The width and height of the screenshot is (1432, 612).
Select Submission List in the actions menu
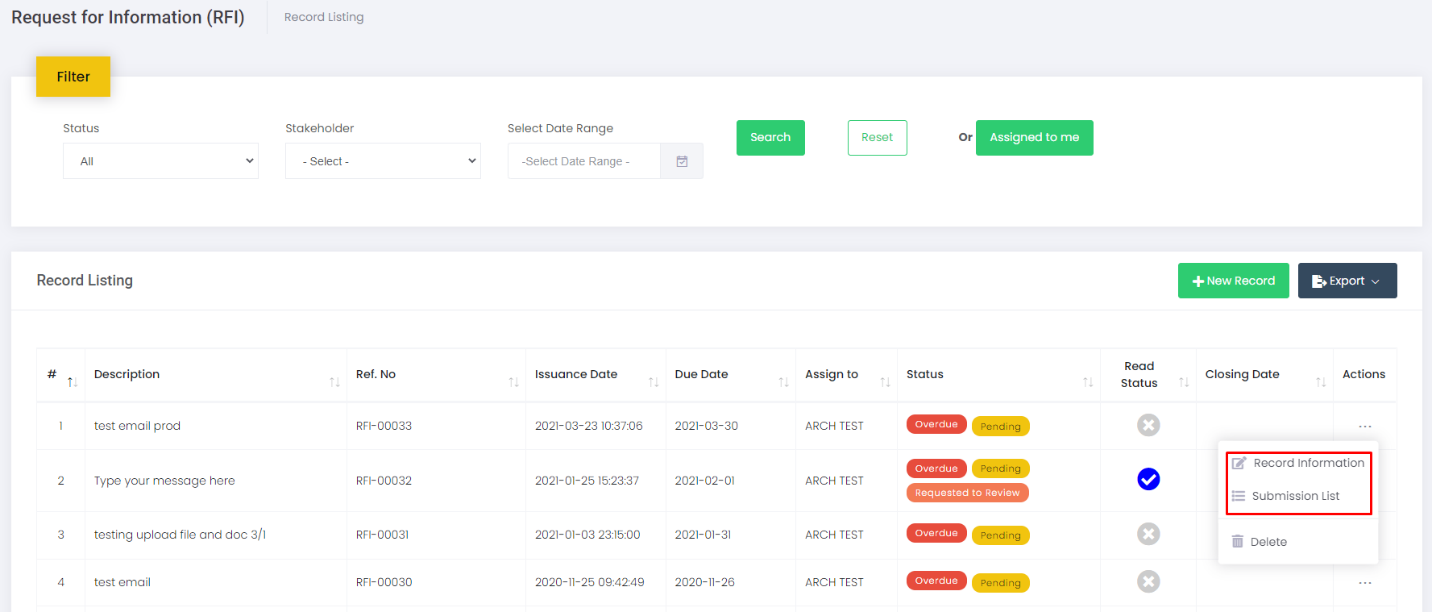pos(1295,496)
